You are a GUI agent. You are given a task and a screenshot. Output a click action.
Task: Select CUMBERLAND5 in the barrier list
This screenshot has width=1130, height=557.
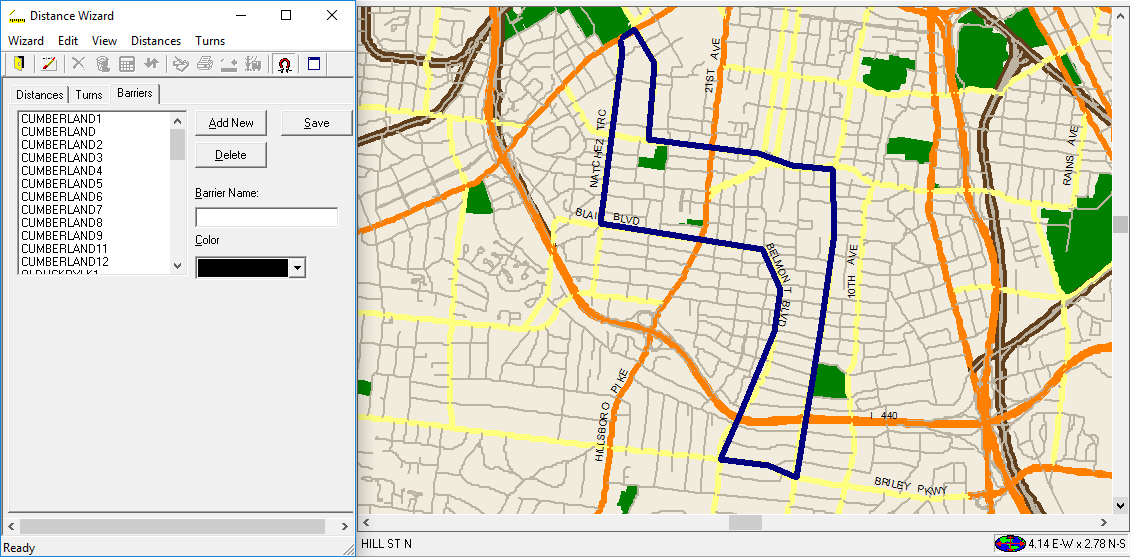click(62, 184)
